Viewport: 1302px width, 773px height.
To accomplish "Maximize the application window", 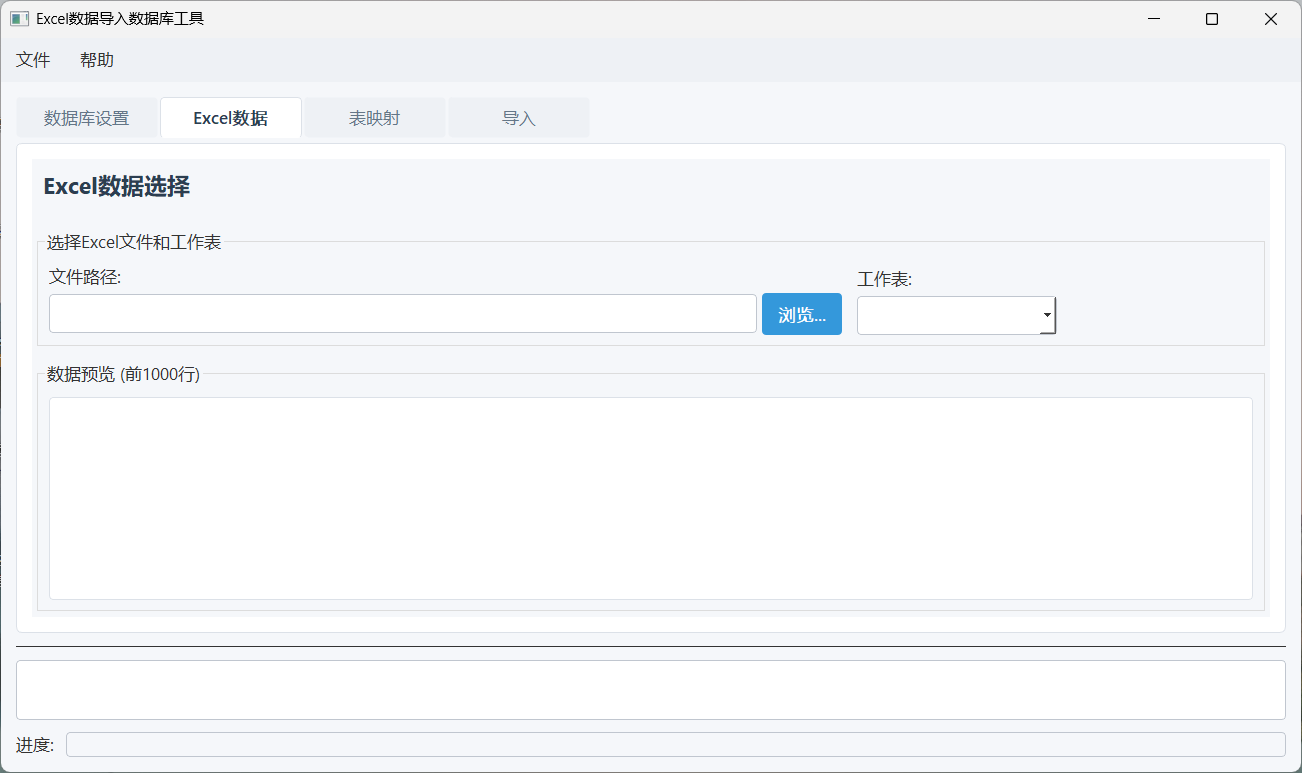I will click(x=1212, y=19).
